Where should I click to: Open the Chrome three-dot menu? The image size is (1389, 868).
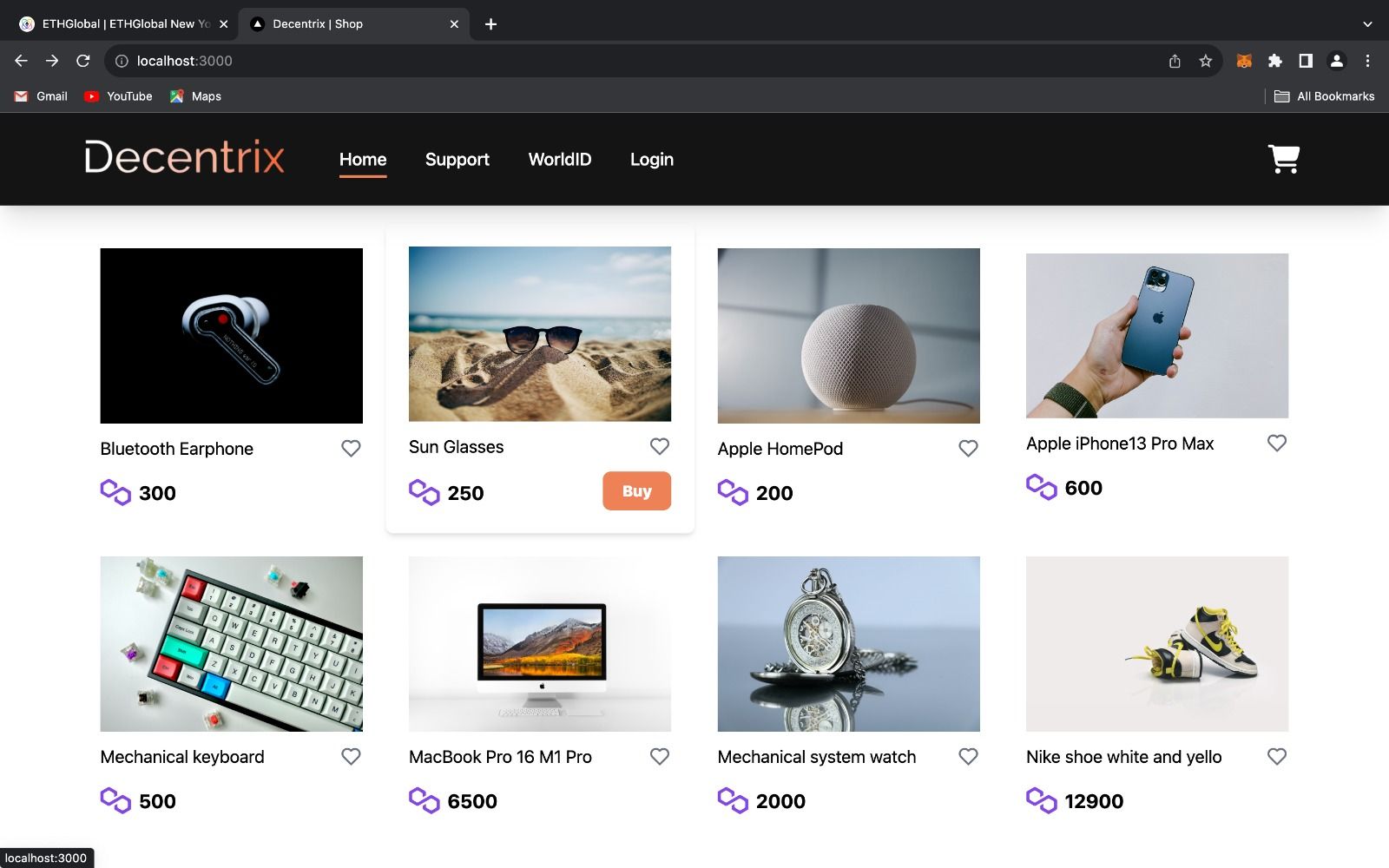point(1367,61)
